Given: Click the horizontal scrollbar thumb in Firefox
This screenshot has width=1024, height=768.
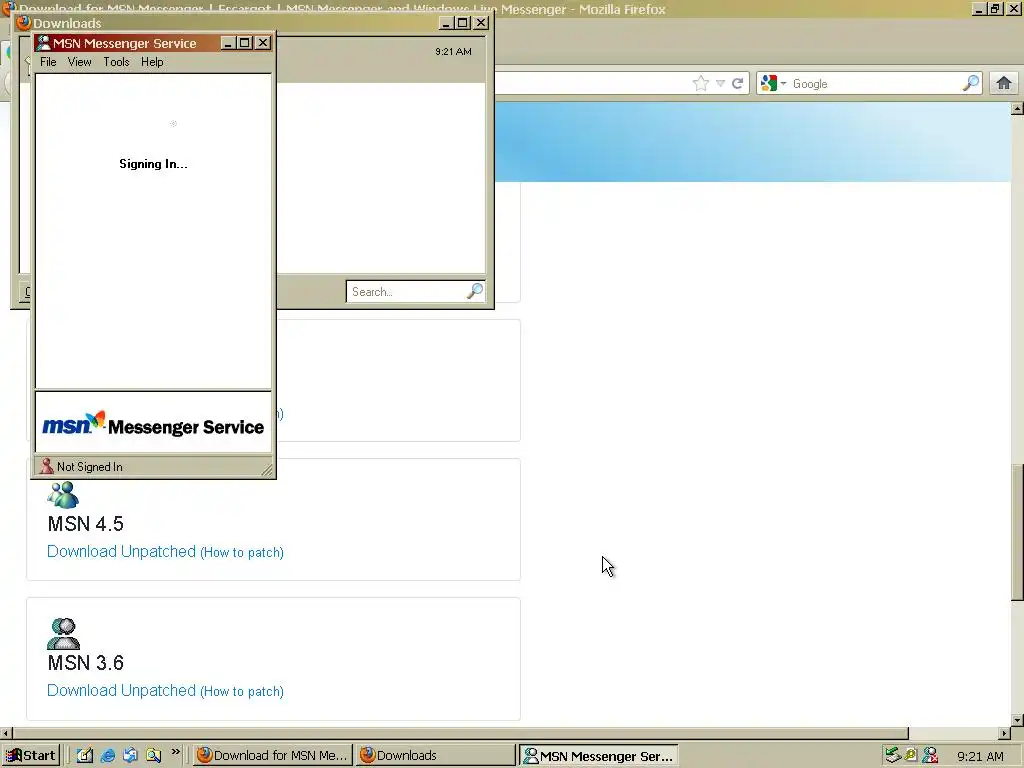Looking at the screenshot, I should tap(460, 733).
